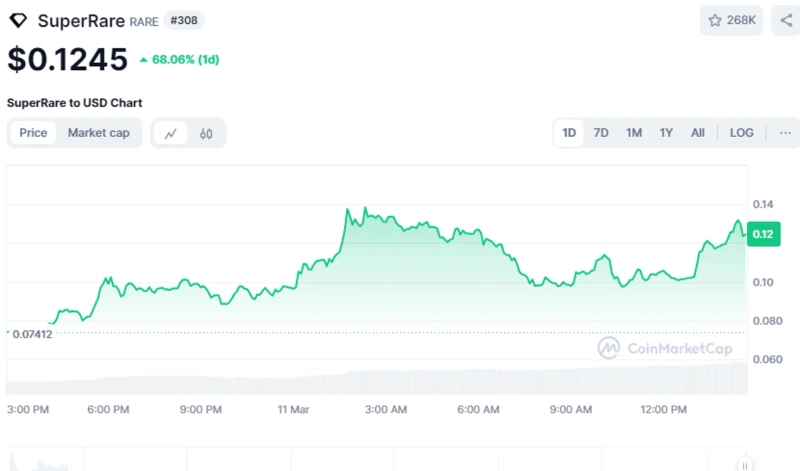This screenshot has height=471, width=800.
Task: Click the #308 rank badge
Action: [x=185, y=21]
